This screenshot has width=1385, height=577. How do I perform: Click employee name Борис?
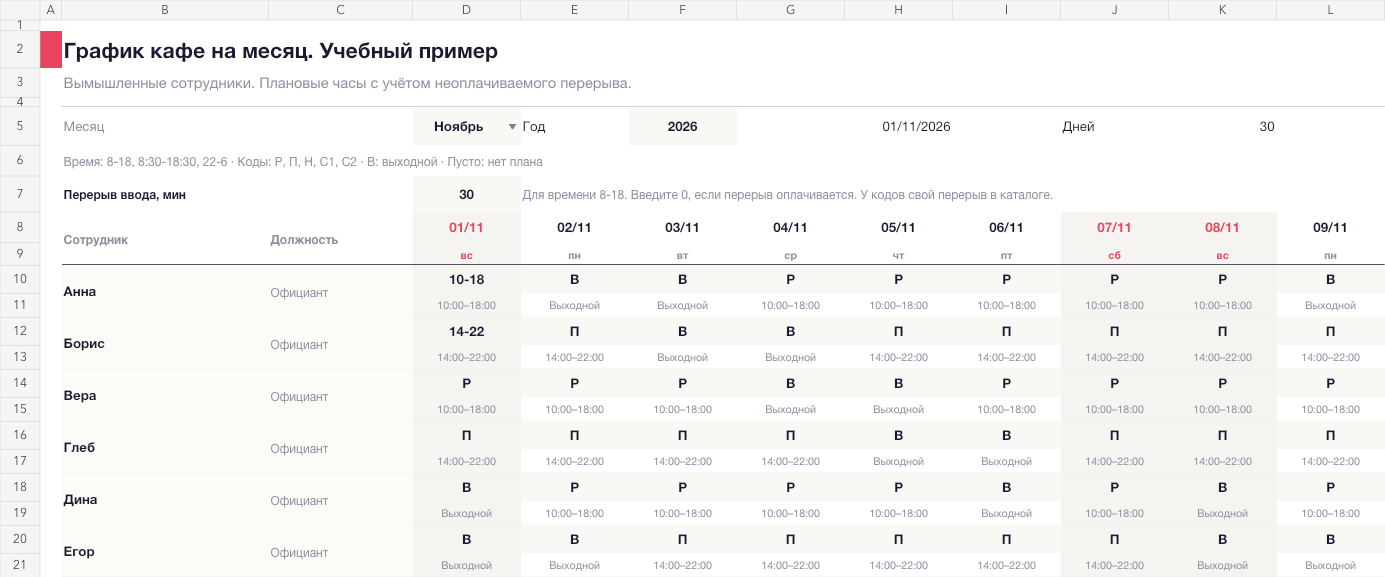pyautogui.click(x=84, y=344)
